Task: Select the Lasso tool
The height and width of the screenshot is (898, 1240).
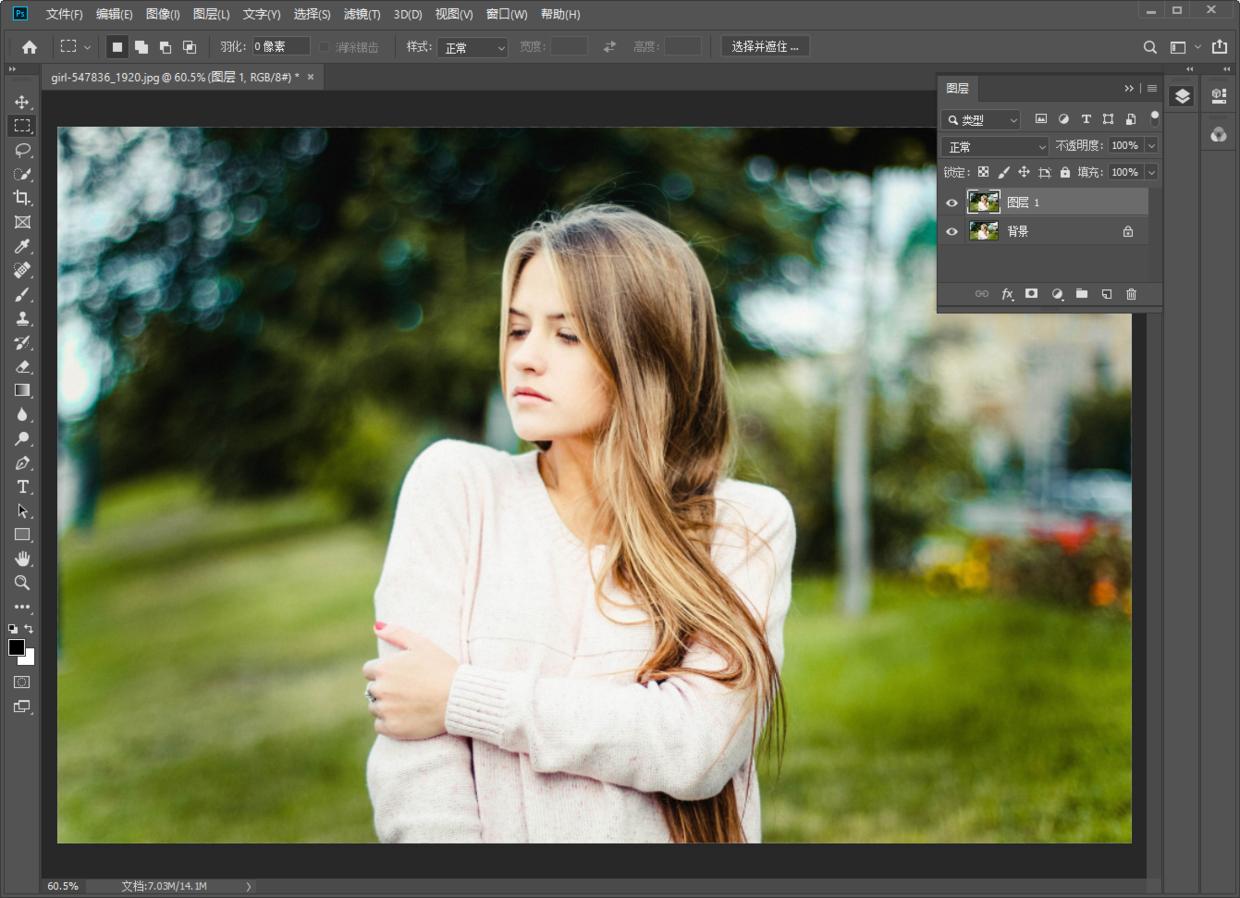Action: pos(22,150)
